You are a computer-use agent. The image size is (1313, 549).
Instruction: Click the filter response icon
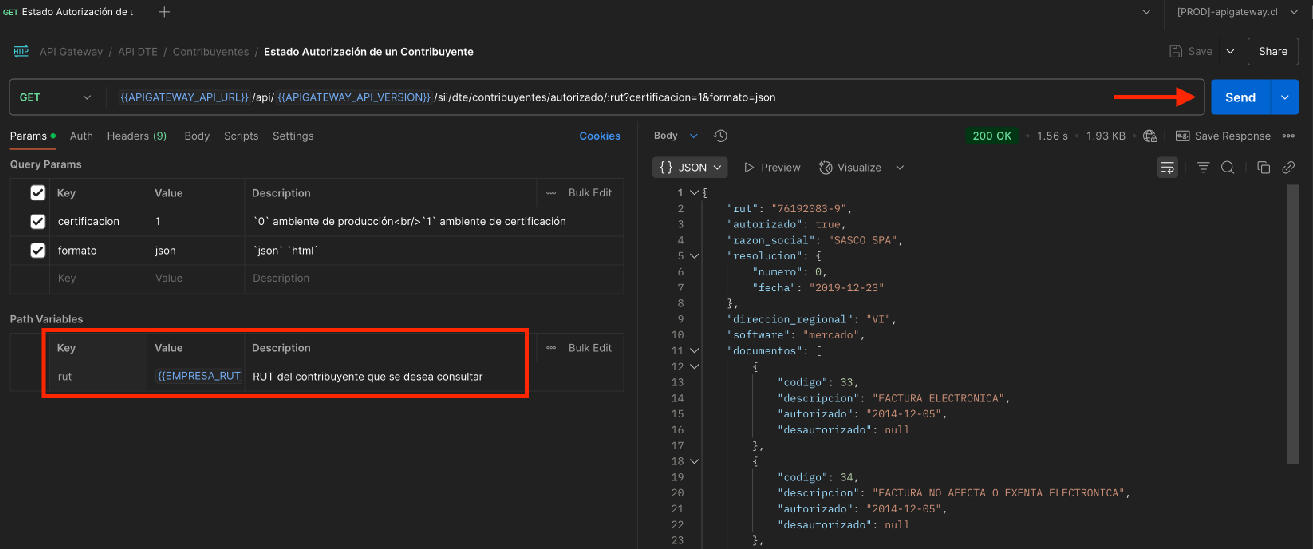click(1203, 167)
